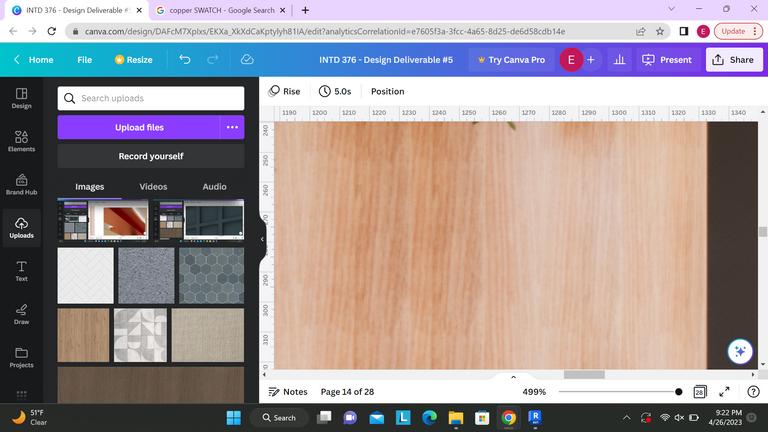Image resolution: width=768 pixels, height=432 pixels.
Task: Switch to copper SWATCH Google Search tab
Action: pyautogui.click(x=221, y=10)
